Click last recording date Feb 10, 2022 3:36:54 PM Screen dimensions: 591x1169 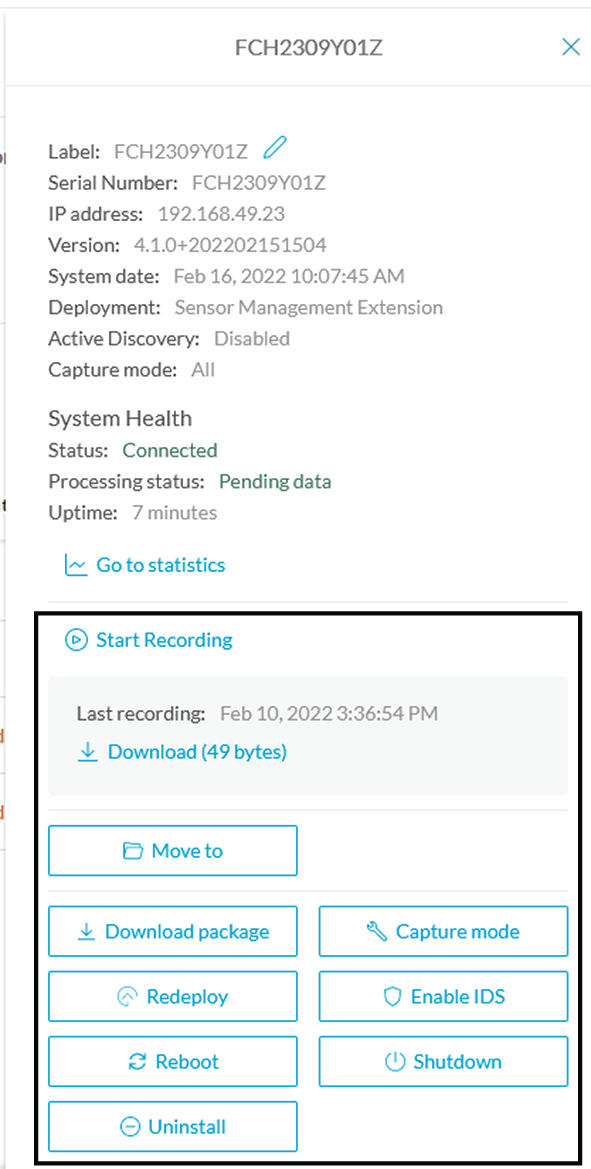[329, 713]
